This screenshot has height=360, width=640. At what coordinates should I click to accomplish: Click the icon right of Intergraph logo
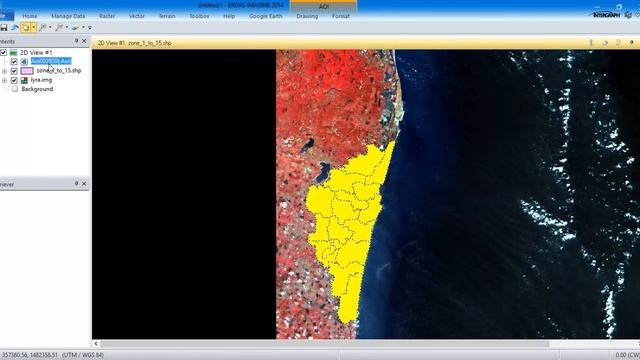628,15
